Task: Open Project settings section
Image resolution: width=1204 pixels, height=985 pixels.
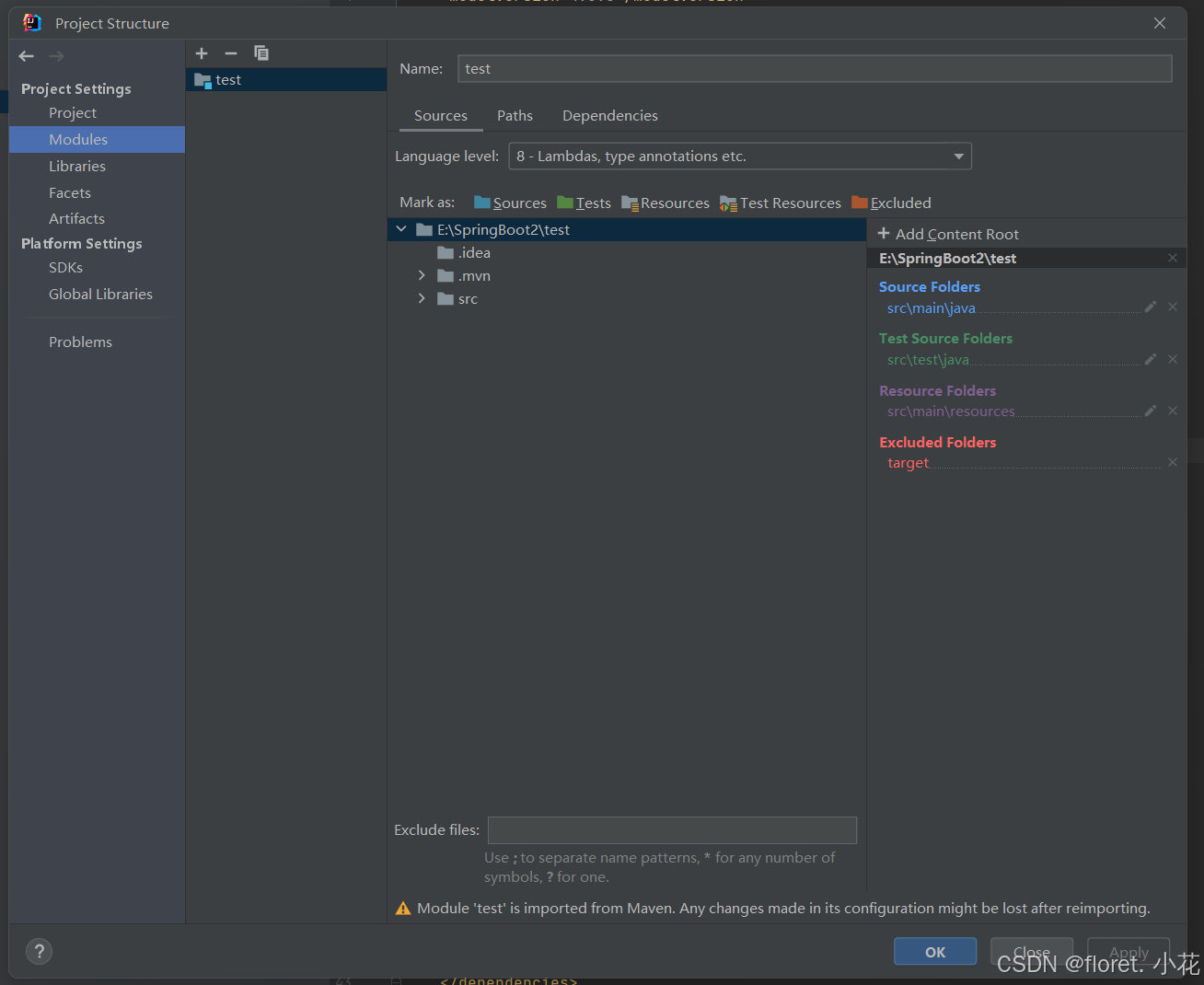Action: [x=73, y=112]
